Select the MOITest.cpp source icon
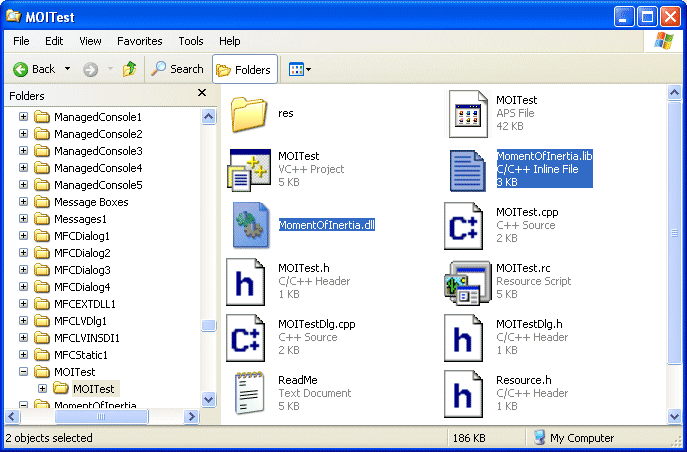The height and width of the screenshot is (452, 687). 464,226
